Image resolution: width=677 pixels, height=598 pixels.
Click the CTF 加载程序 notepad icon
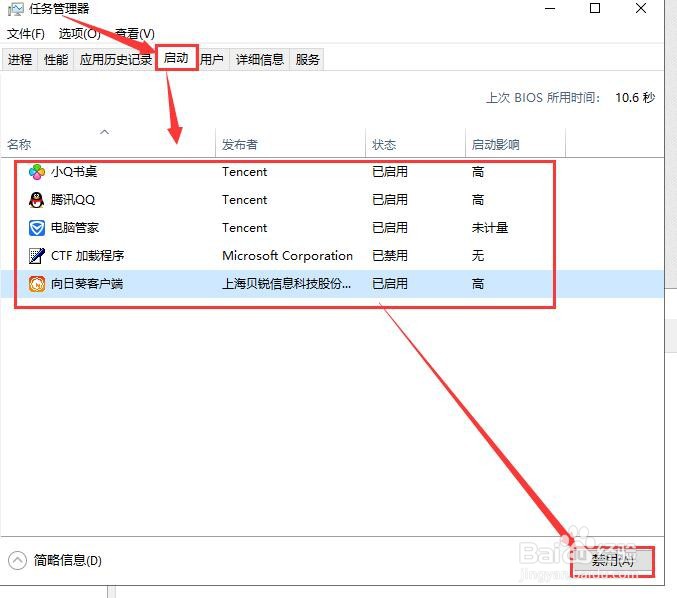37,256
